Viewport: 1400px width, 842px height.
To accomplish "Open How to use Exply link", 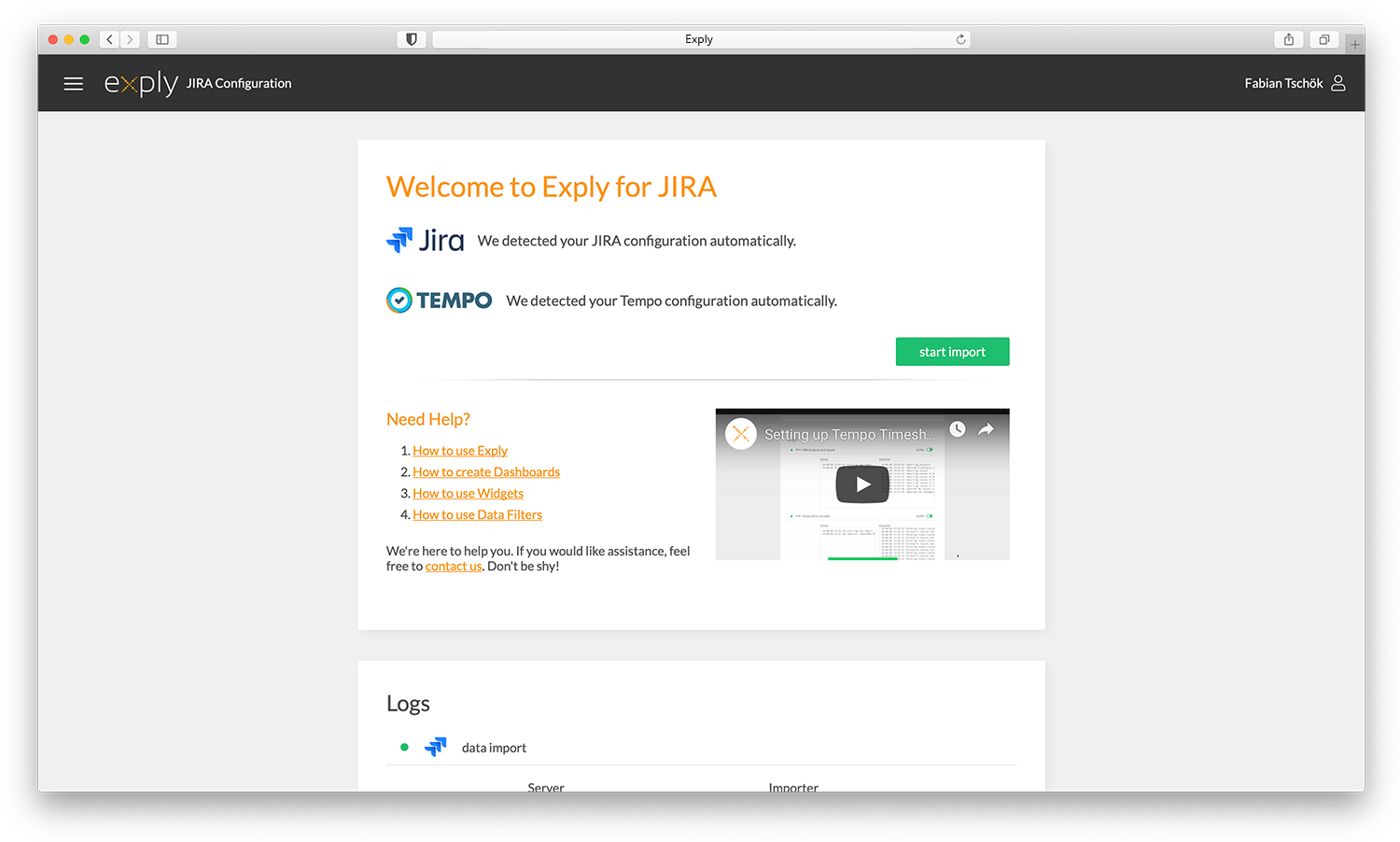I will (x=460, y=451).
